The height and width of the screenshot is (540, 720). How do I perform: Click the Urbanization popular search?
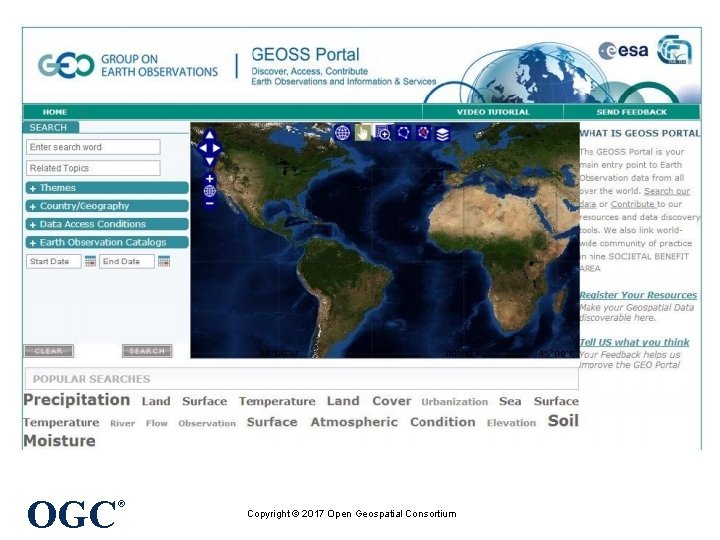click(455, 402)
